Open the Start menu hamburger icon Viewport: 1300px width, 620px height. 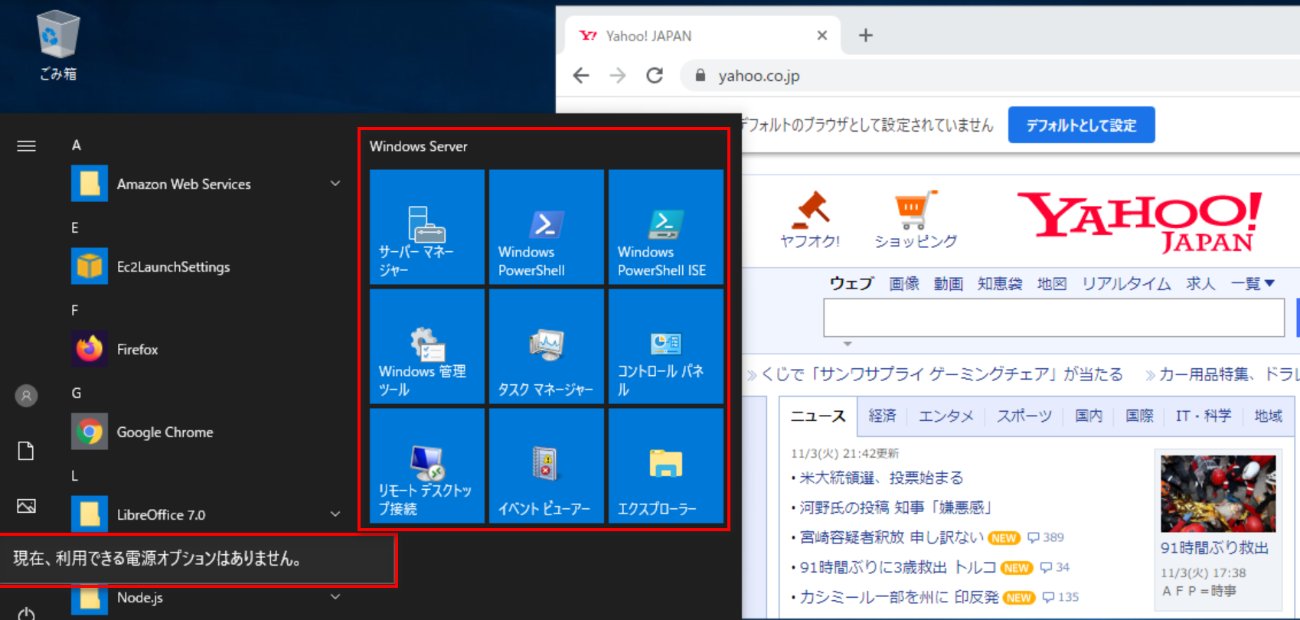(27, 146)
